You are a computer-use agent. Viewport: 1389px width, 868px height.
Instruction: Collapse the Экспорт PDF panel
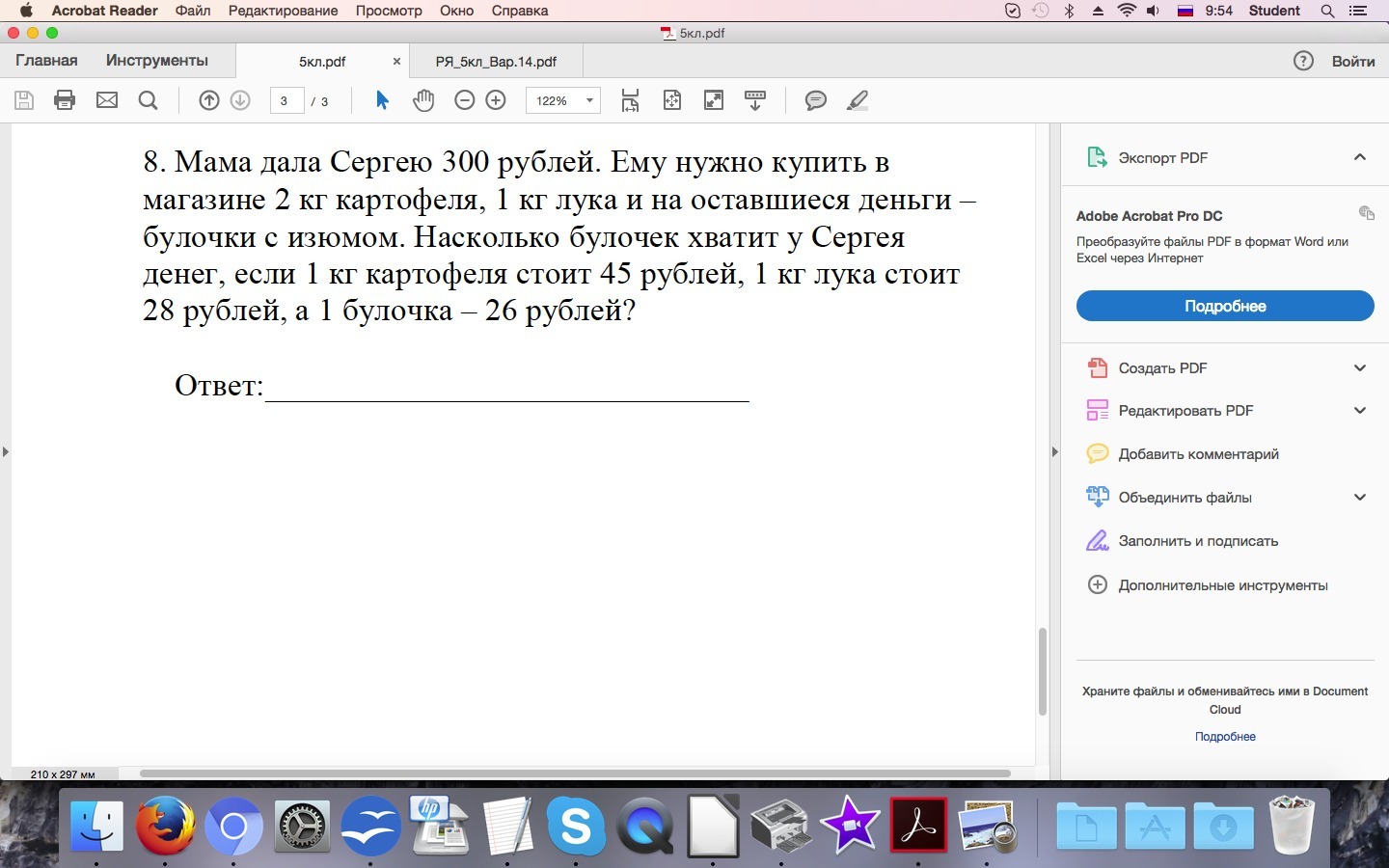1359,157
